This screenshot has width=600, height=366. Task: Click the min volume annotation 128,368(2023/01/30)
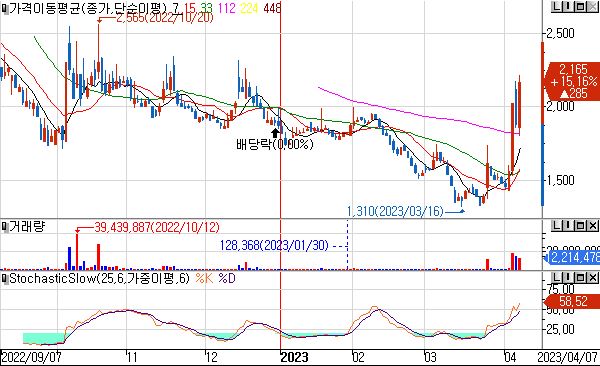[x=274, y=245]
